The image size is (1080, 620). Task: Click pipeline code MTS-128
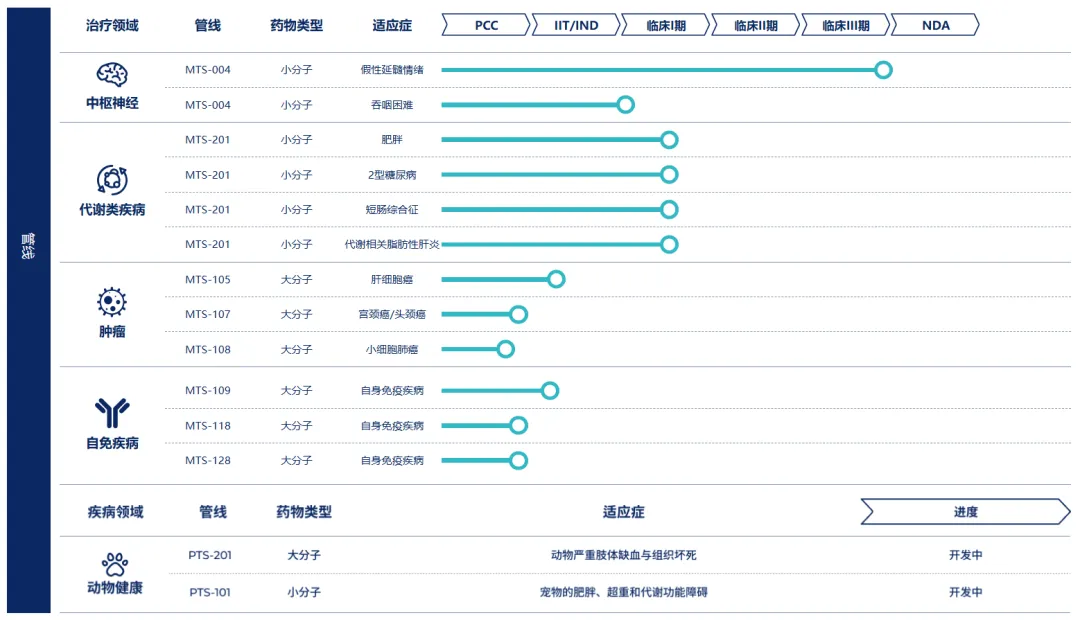(207, 460)
